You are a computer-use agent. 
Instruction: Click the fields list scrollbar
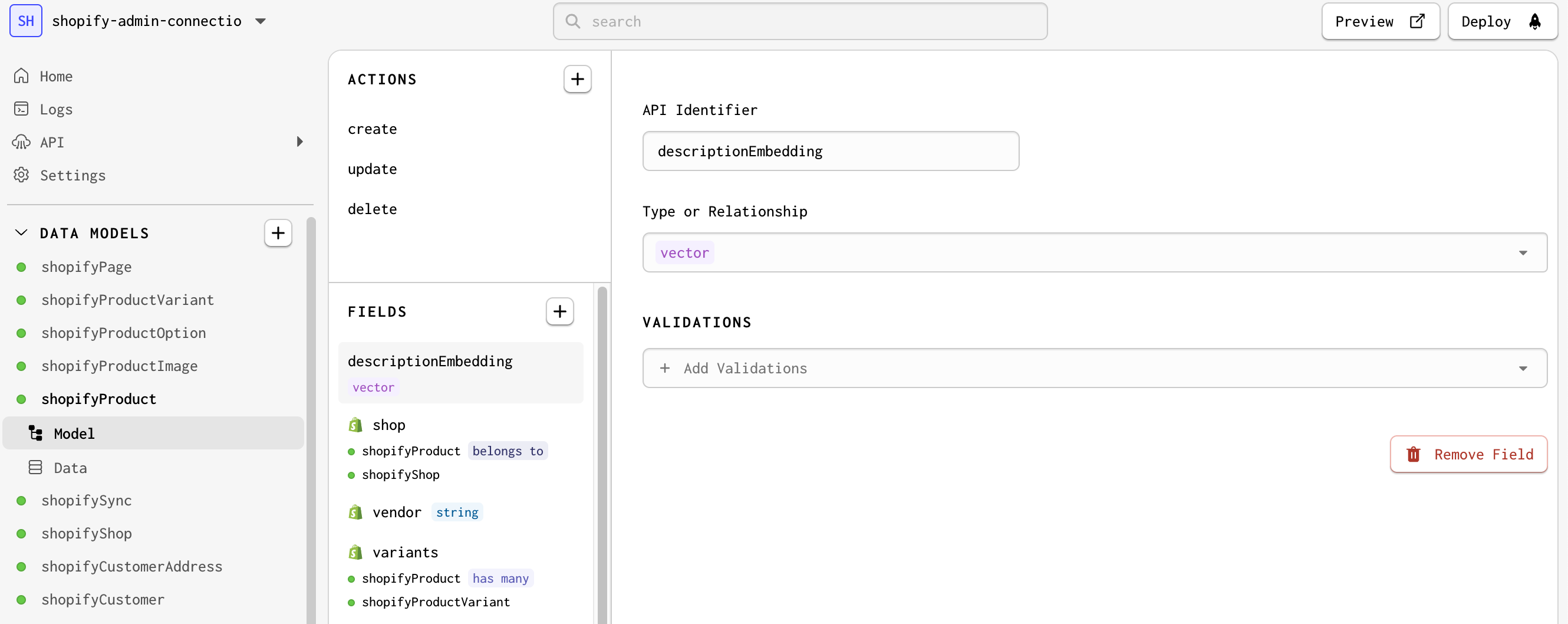point(602,455)
